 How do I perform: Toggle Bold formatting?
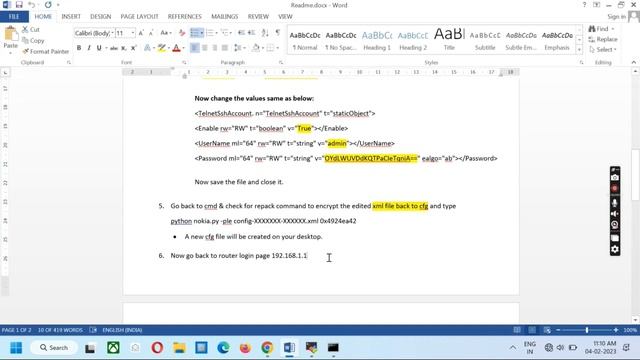79,48
